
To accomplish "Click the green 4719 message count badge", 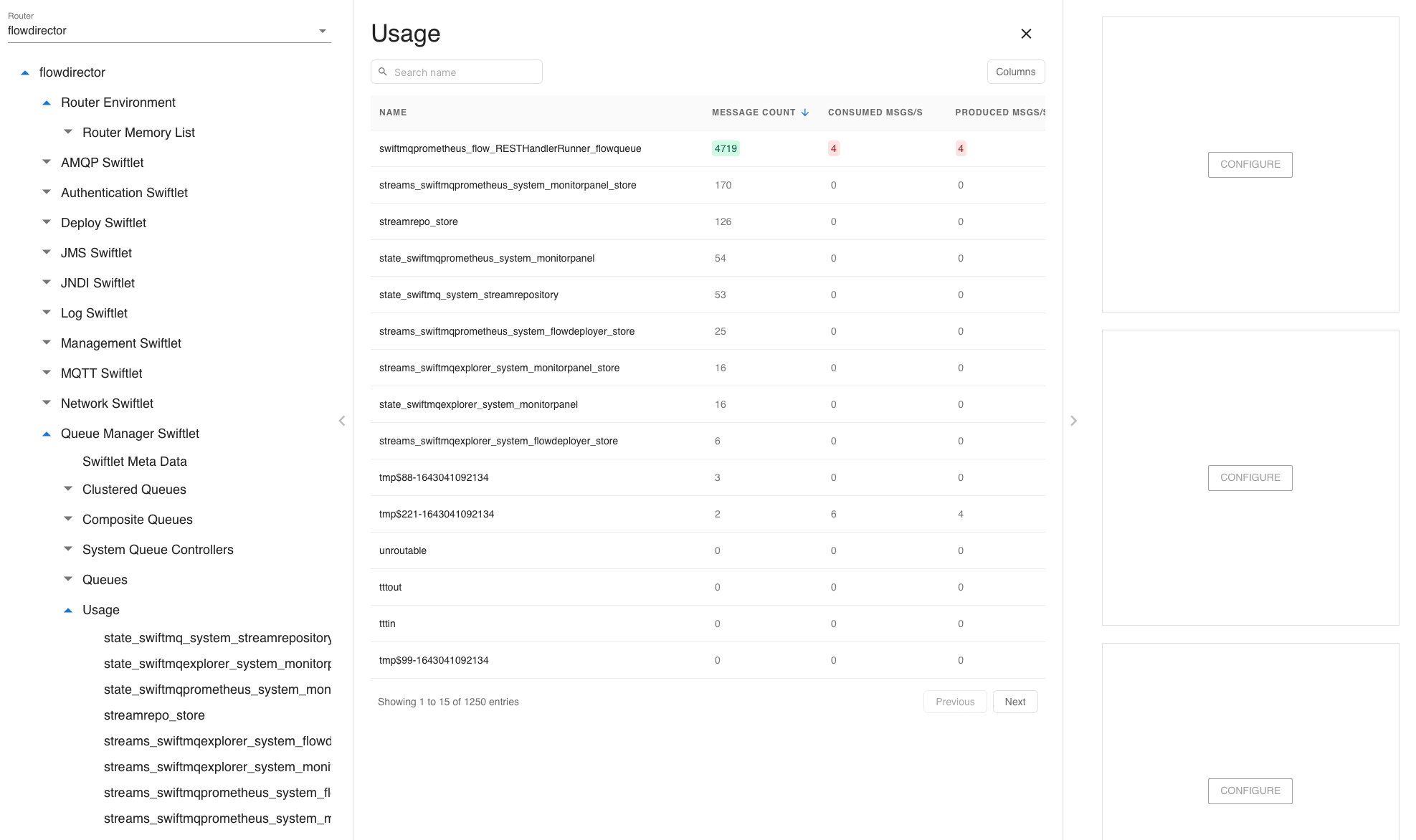I will (726, 148).
